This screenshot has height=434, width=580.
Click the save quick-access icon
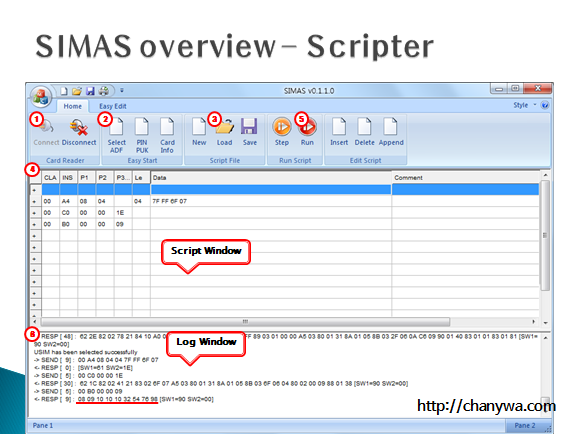[90, 91]
